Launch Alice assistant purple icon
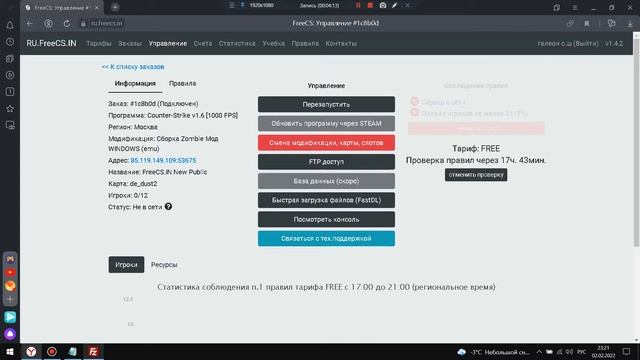Viewport: 640px width, 360px height. point(10,334)
